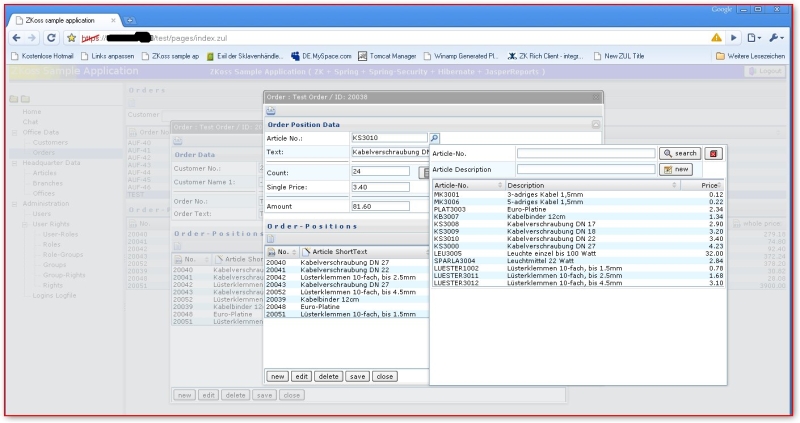The height and width of the screenshot is (423, 800).
Task: Click the Article Description search field
Action: 585,169
